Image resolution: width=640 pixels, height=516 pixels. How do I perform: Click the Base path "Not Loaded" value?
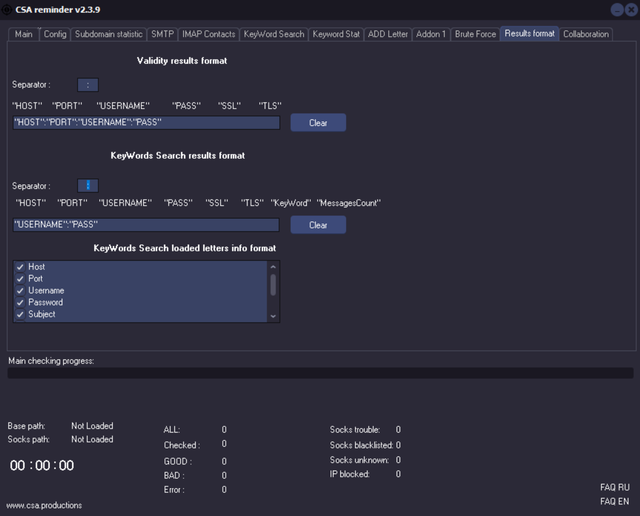92,426
